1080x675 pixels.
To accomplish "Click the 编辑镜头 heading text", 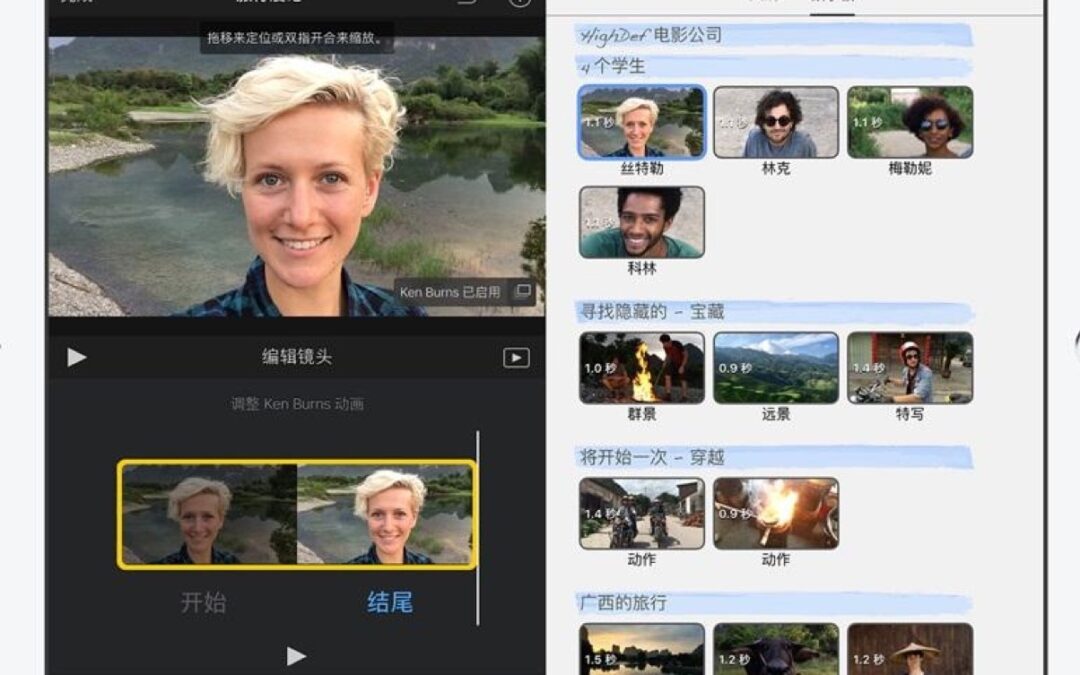I will tap(297, 357).
